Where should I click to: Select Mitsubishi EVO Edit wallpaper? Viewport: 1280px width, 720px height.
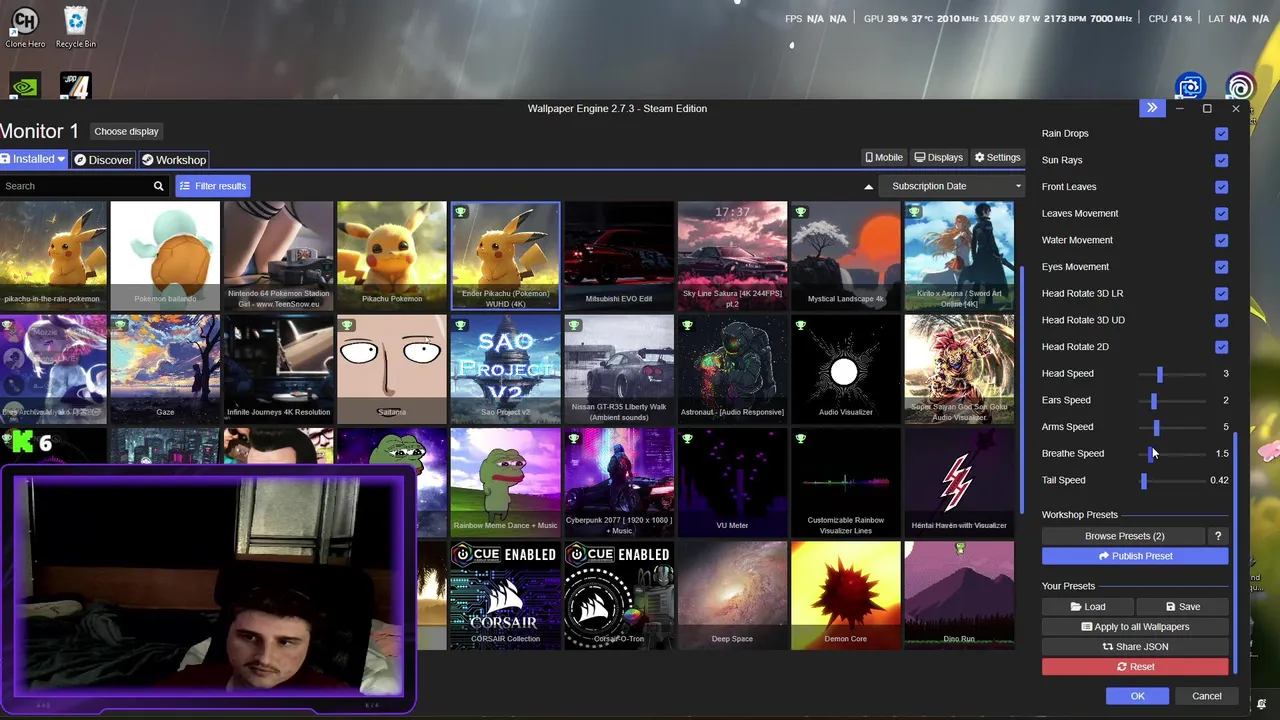tap(618, 255)
